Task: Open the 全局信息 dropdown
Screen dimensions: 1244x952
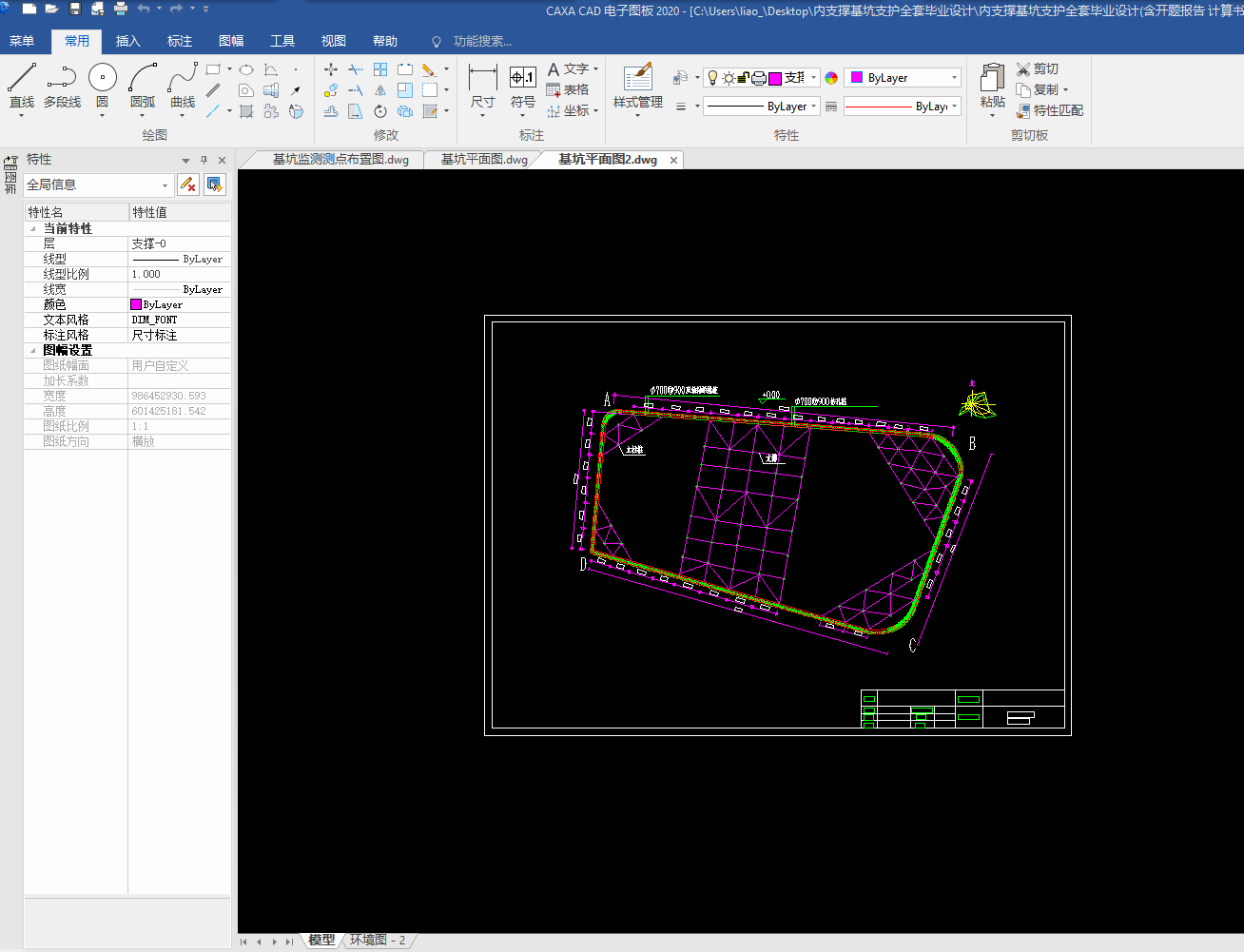Action: [165, 185]
